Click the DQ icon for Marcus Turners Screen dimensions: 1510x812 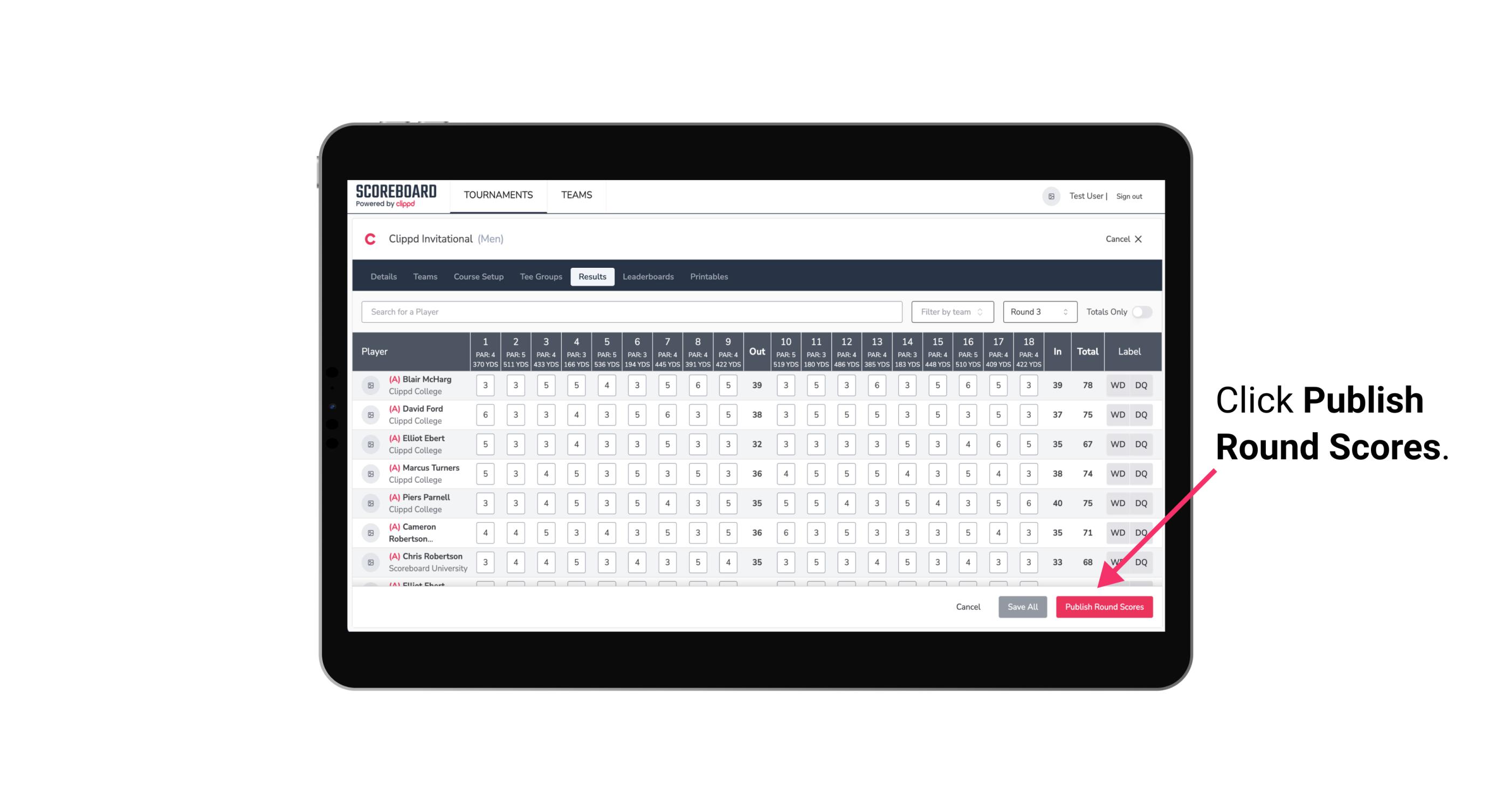[x=1141, y=473]
